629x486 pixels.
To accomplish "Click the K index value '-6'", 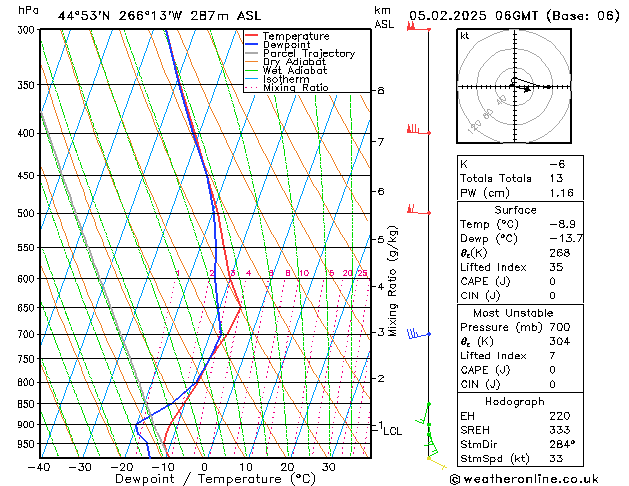I will click(557, 164).
